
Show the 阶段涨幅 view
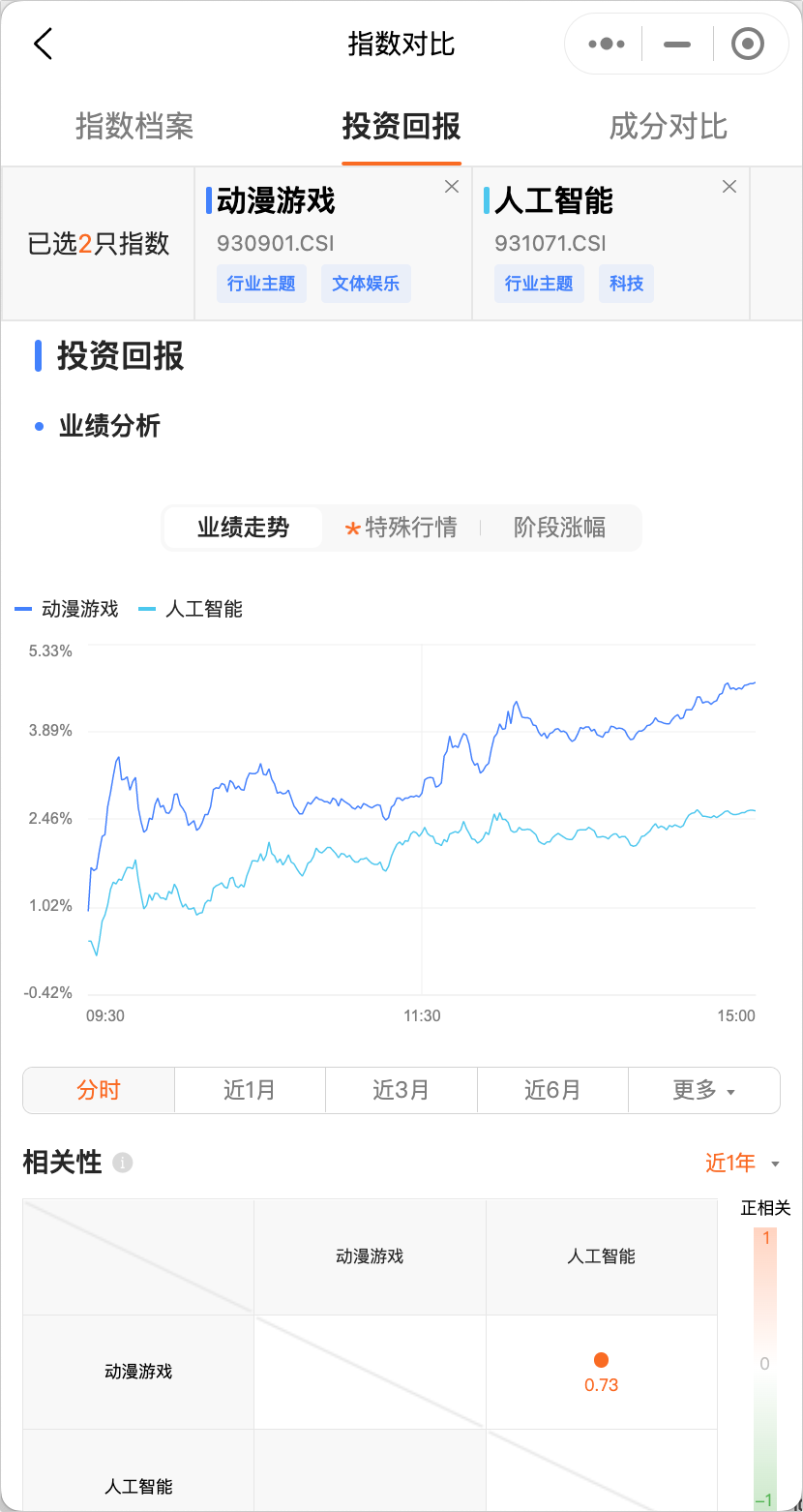click(x=559, y=528)
